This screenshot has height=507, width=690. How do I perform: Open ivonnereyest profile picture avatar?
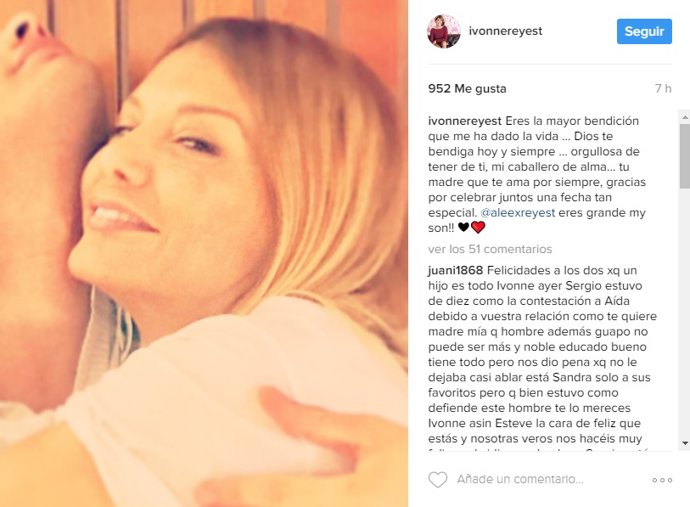444,31
